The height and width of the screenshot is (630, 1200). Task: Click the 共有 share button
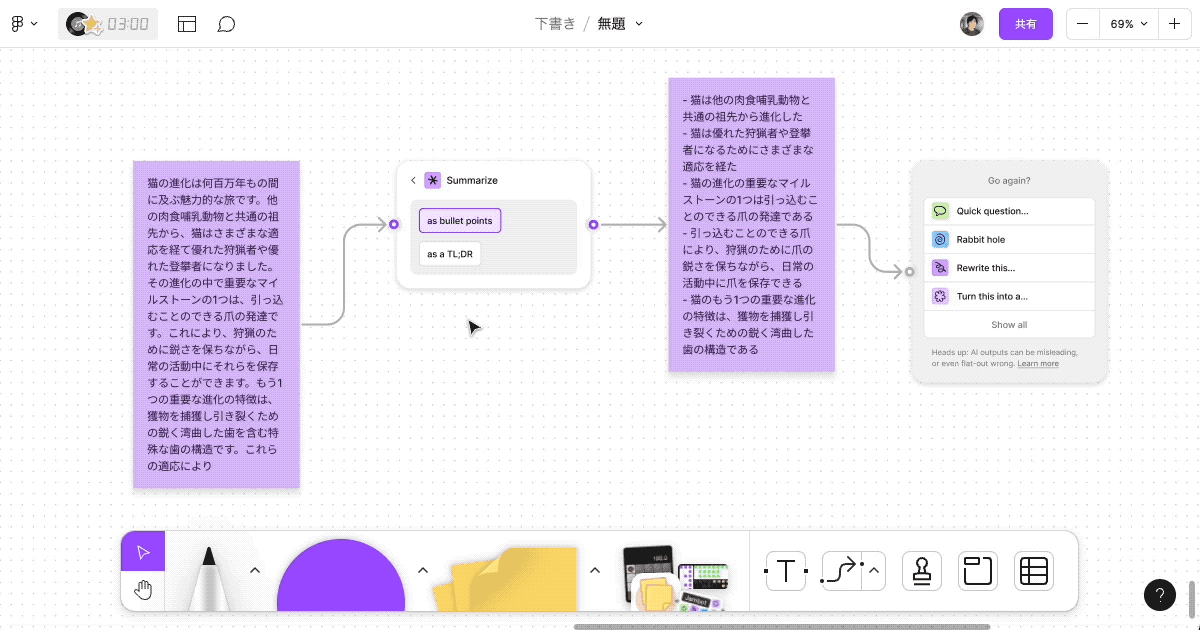1026,23
